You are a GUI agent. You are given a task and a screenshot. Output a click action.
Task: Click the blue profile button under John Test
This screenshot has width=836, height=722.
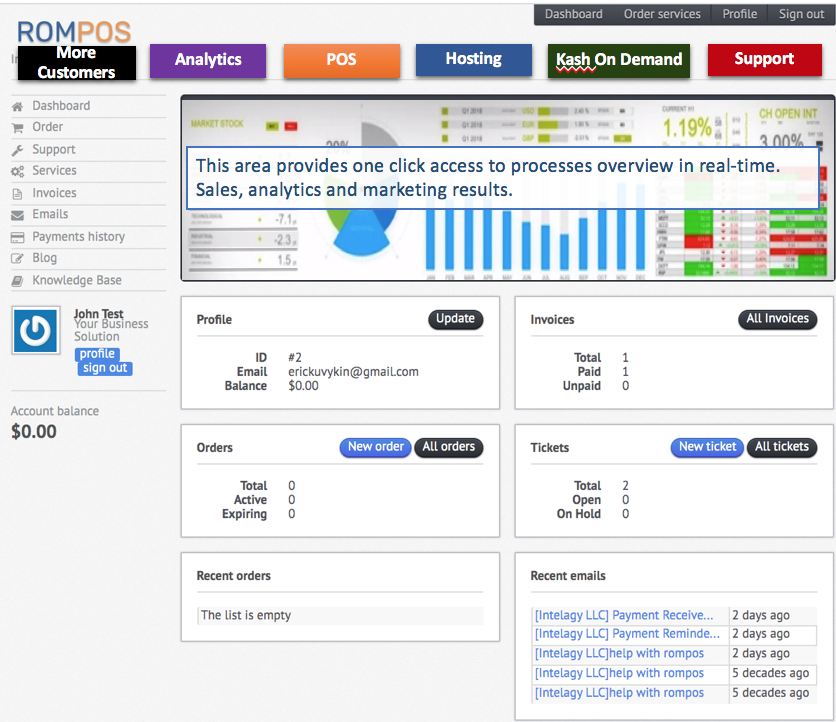(x=97, y=354)
